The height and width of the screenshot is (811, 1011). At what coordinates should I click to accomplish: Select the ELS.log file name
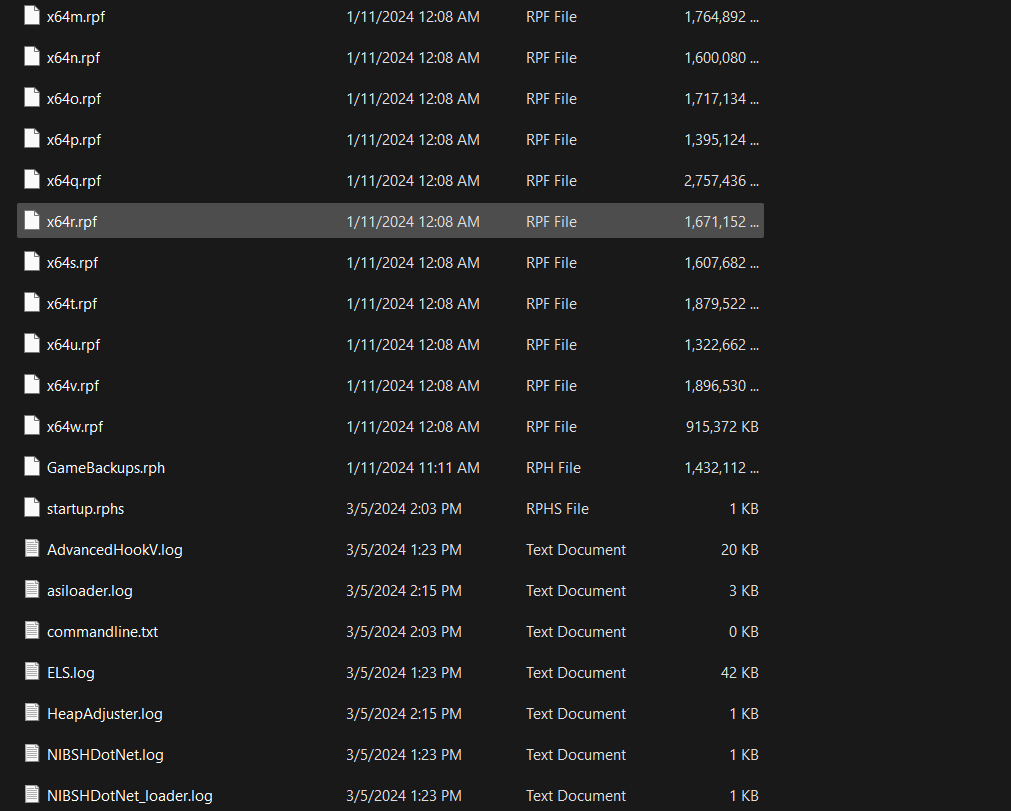[x=71, y=672]
